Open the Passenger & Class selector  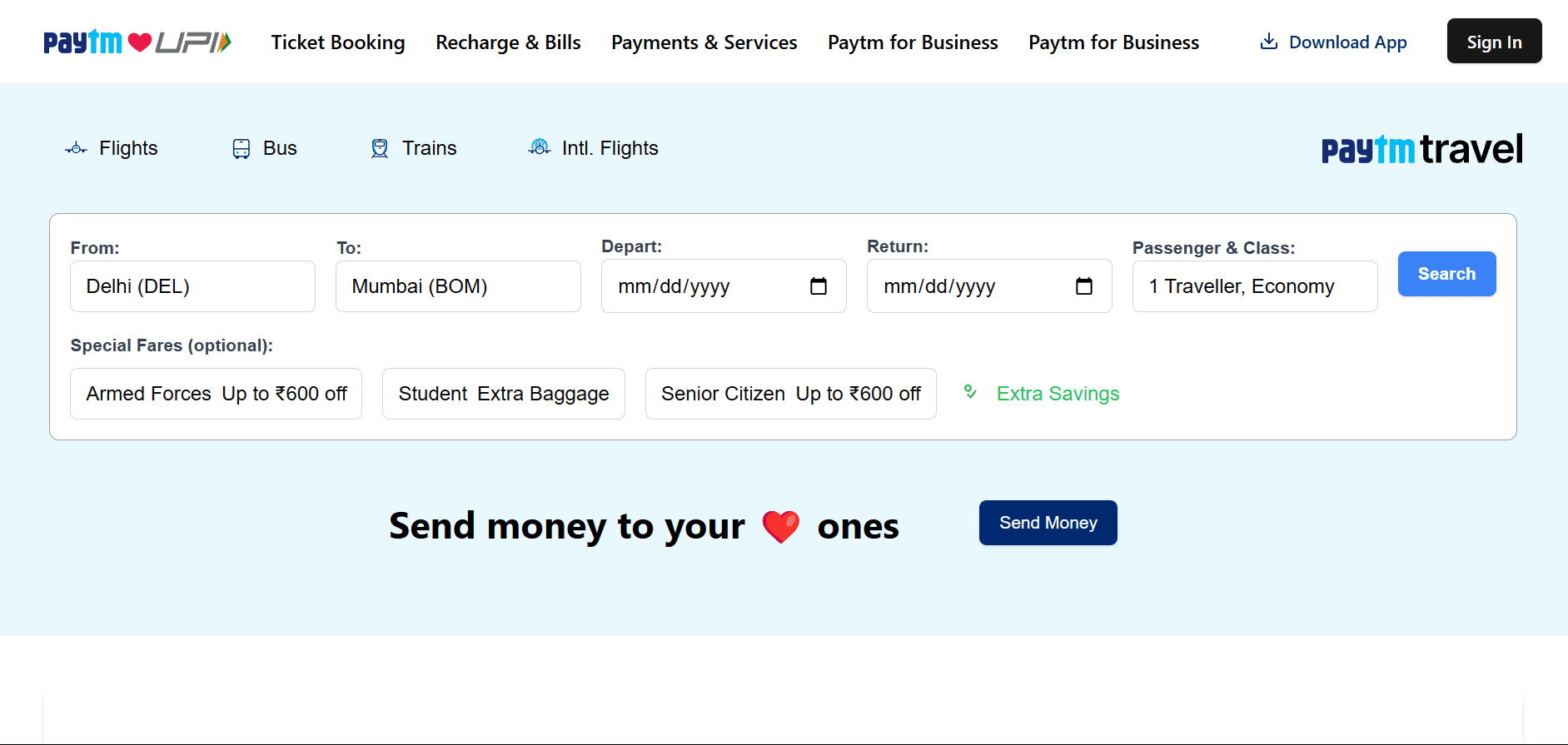point(1256,286)
